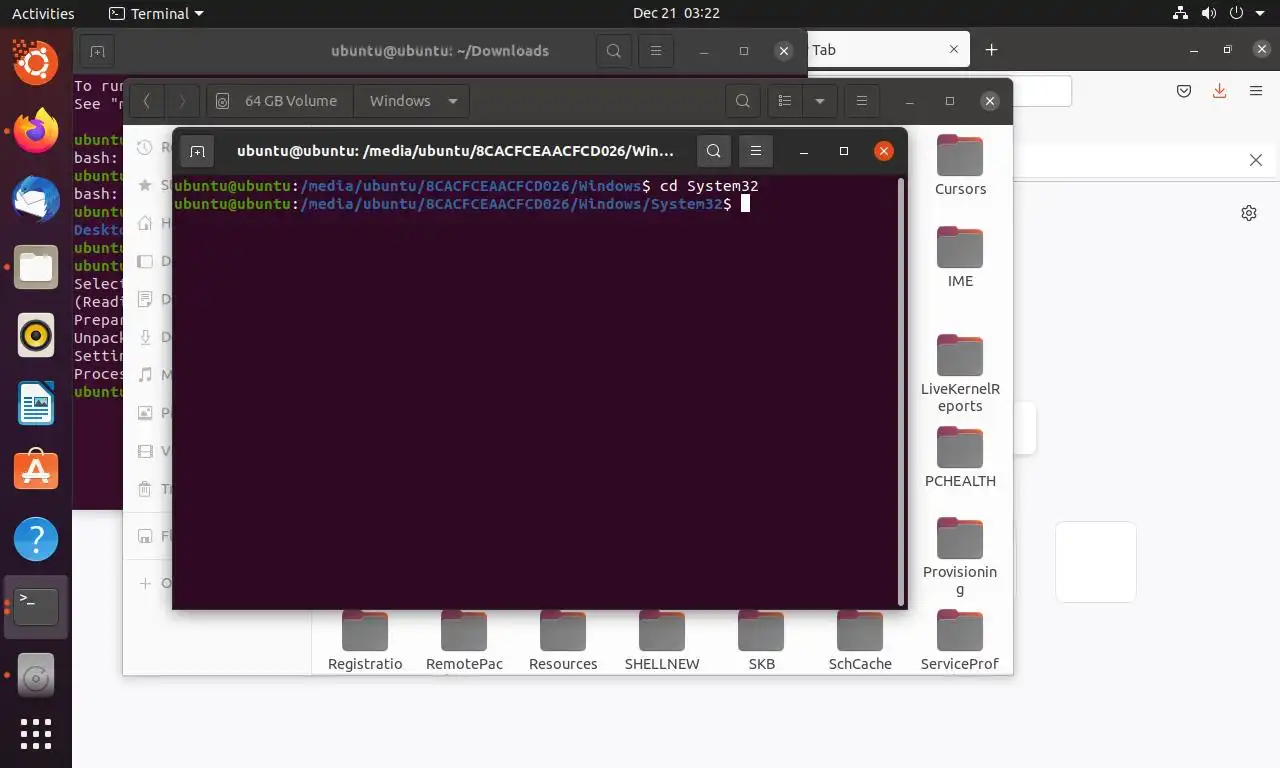
Task: Open view options dropdown in Files
Action: 820,101
